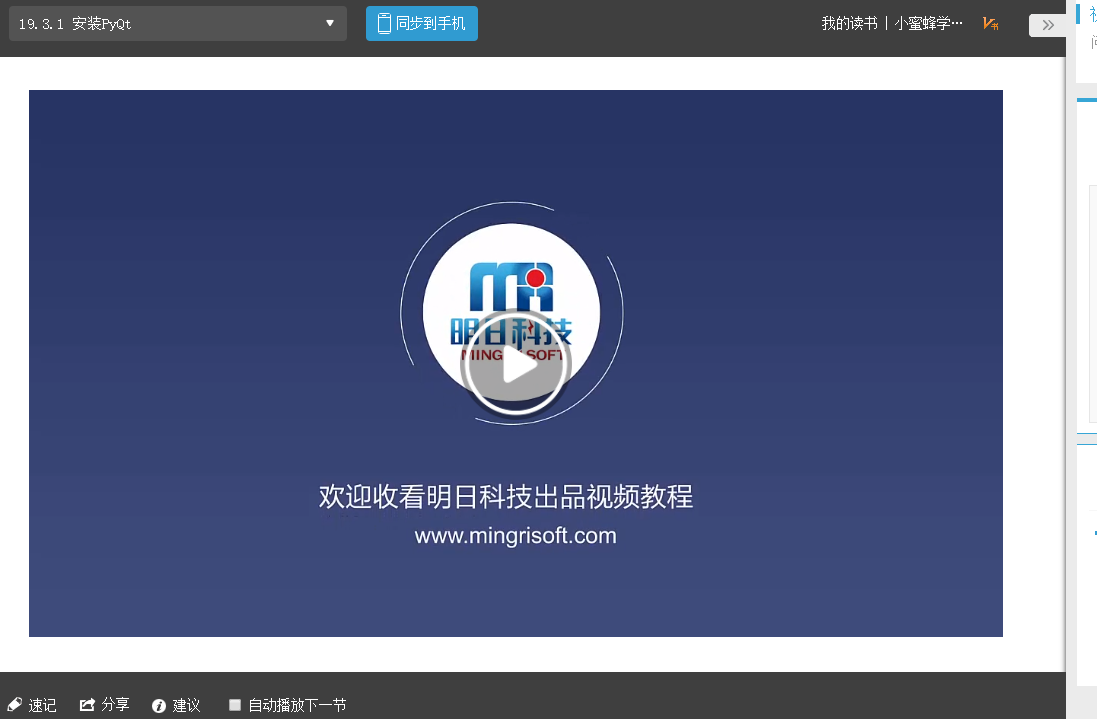
Task: Click the www.mingrisoft.com text in the video
Action: tap(516, 536)
